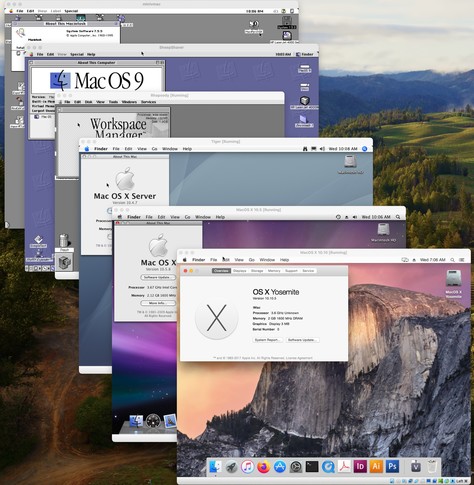This screenshot has width=474, height=485.
Task: Open the Services menu in Rhapsody window
Action: pyautogui.click(x=148, y=102)
